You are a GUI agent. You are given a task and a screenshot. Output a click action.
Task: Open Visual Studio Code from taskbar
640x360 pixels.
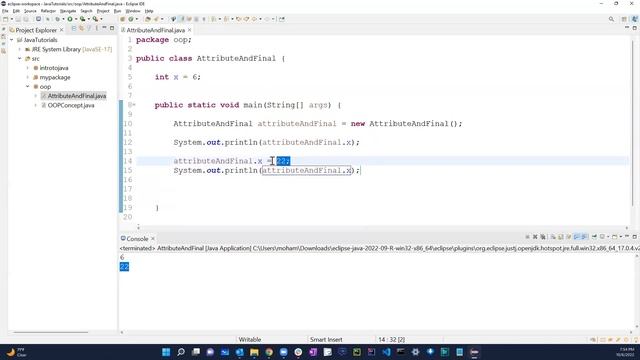point(386,352)
